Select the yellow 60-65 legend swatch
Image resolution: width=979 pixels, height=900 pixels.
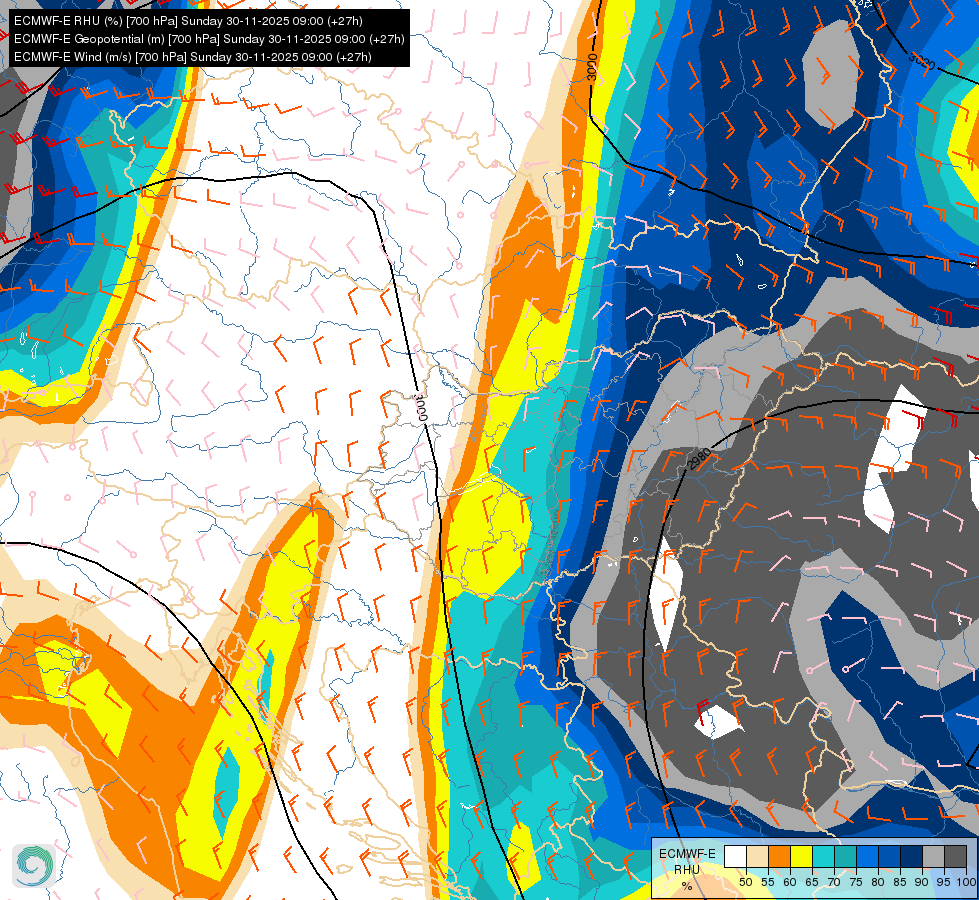(802, 856)
